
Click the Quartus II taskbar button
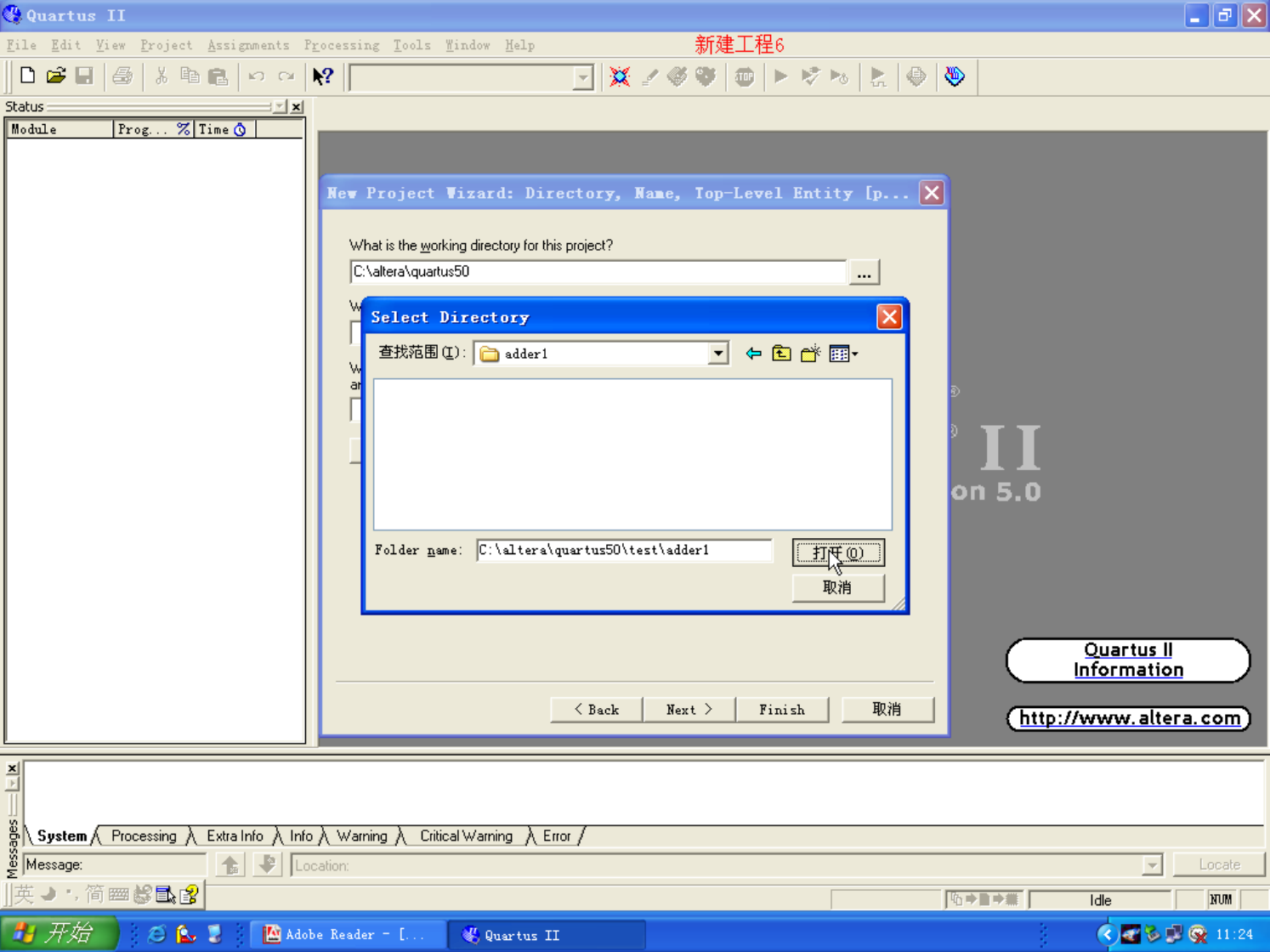click(x=546, y=934)
